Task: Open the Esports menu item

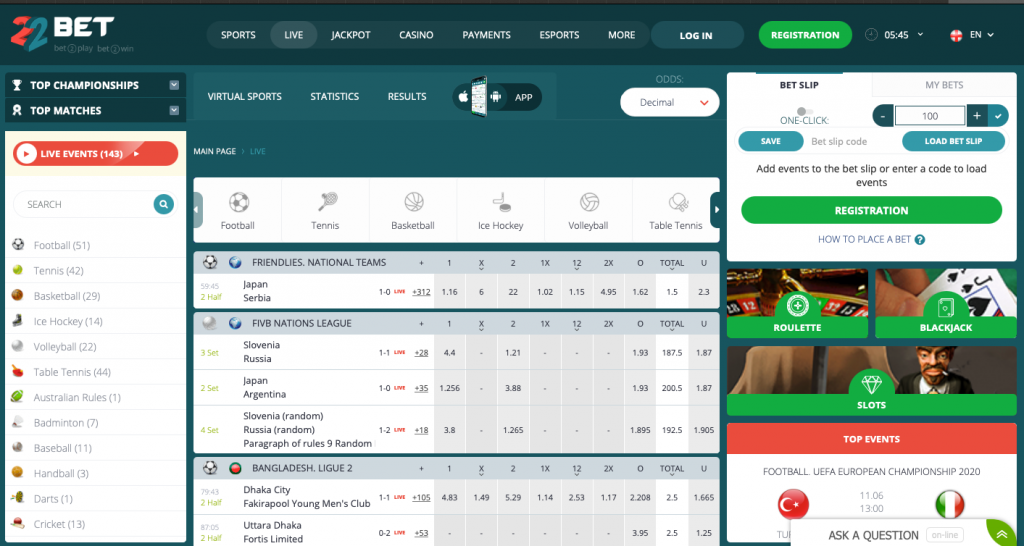Action: pos(559,35)
